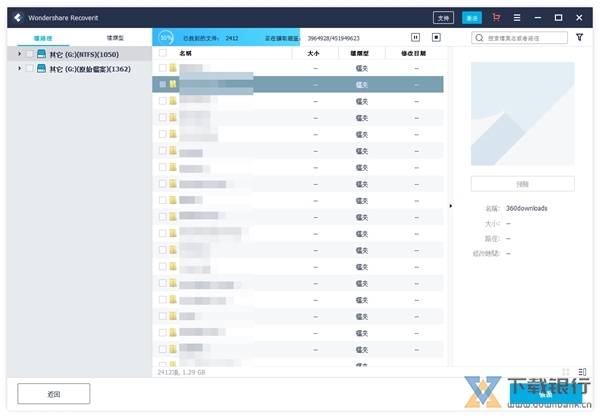Switch to the thumbnail grid view icon
The width and height of the screenshot is (600, 417).
566,372
